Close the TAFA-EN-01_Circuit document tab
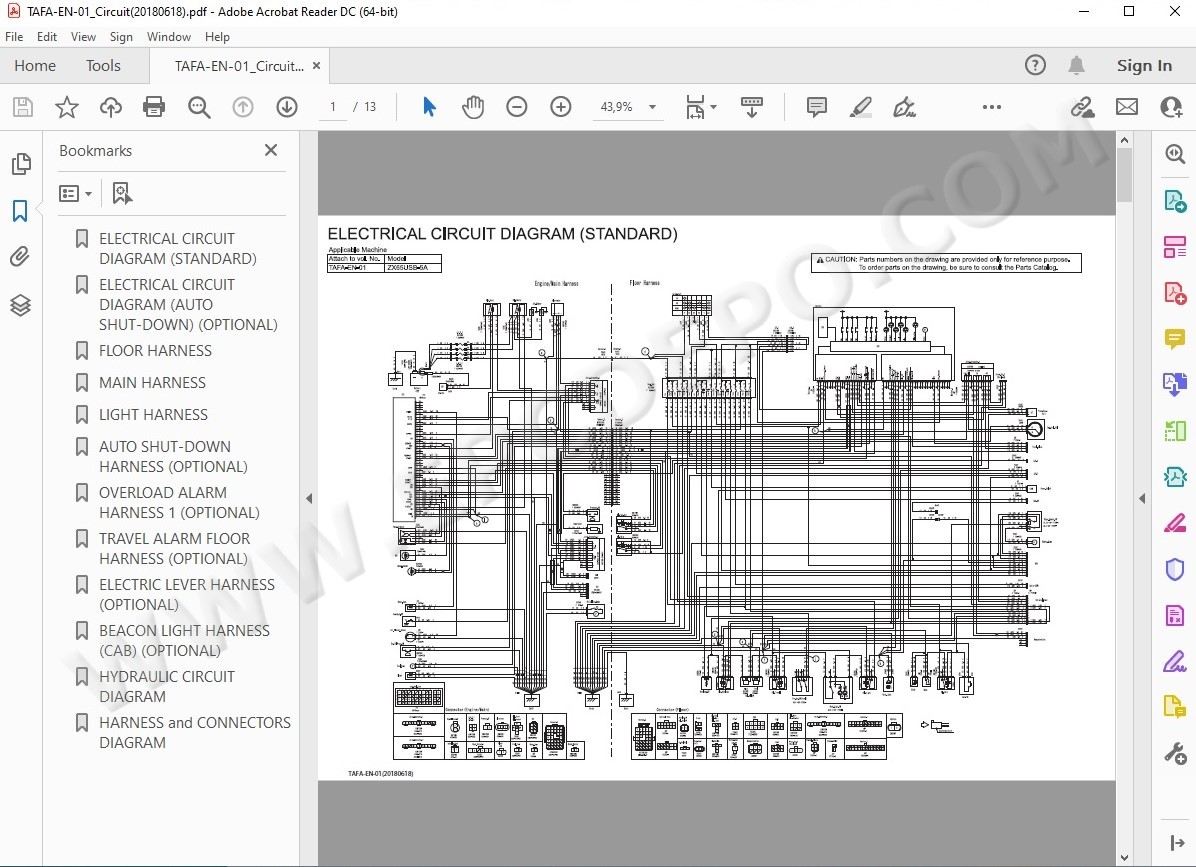1196x867 pixels. pos(316,66)
